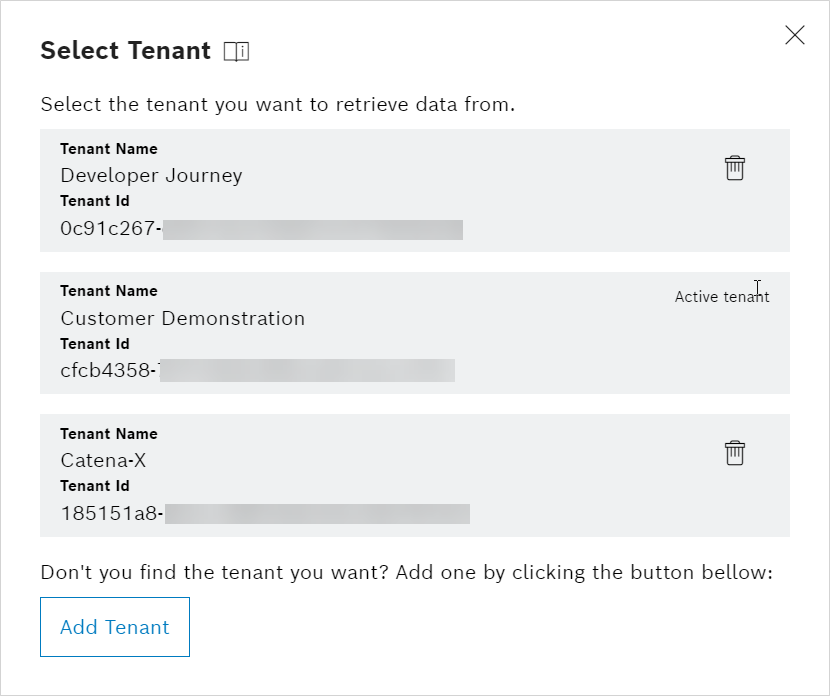Click tenant ID starting with 185151a8
The image size is (830, 696).
point(111,514)
